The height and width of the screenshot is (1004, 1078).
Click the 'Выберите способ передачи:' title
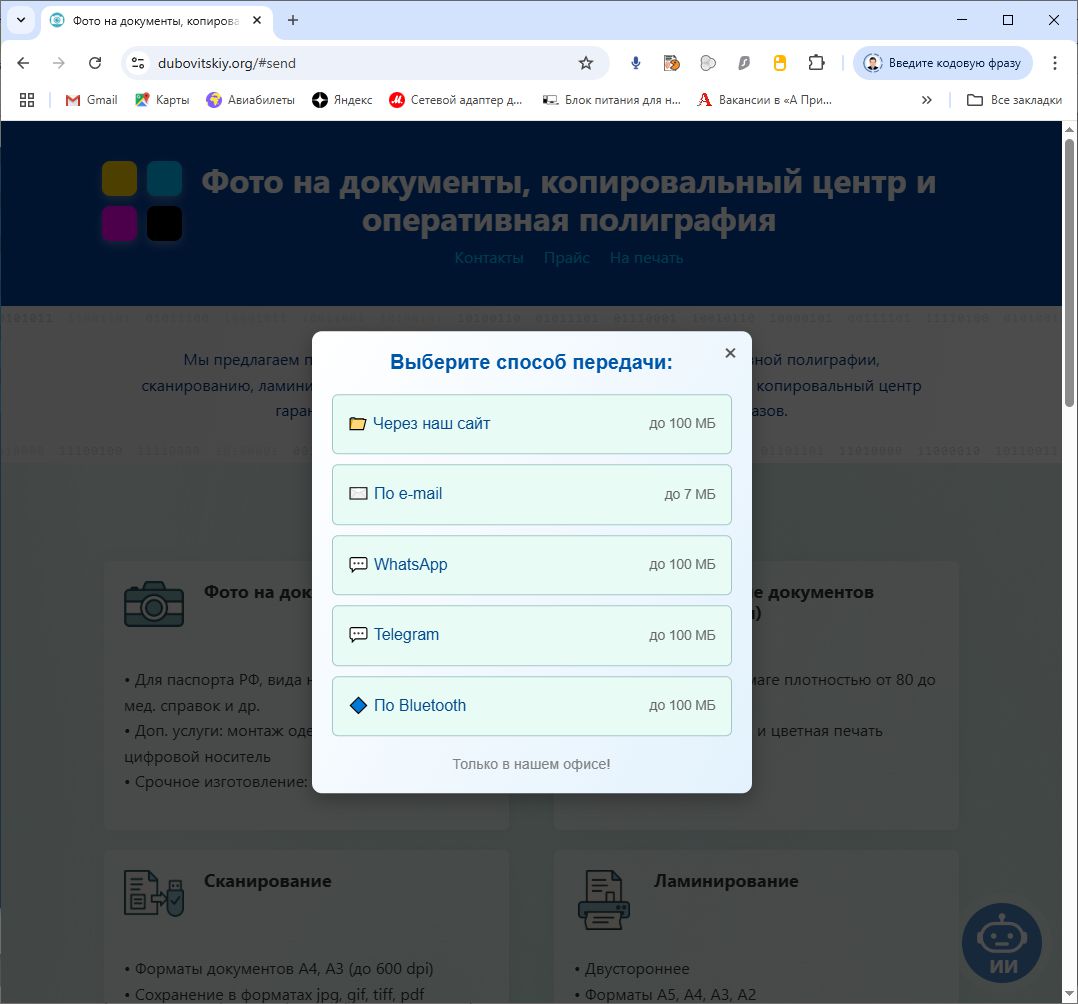pyautogui.click(x=531, y=362)
